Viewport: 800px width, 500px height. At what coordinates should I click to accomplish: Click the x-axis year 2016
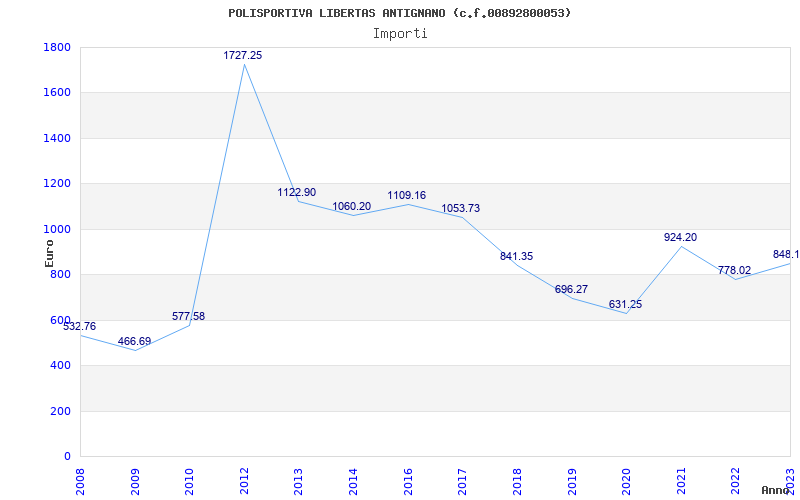coord(408,482)
